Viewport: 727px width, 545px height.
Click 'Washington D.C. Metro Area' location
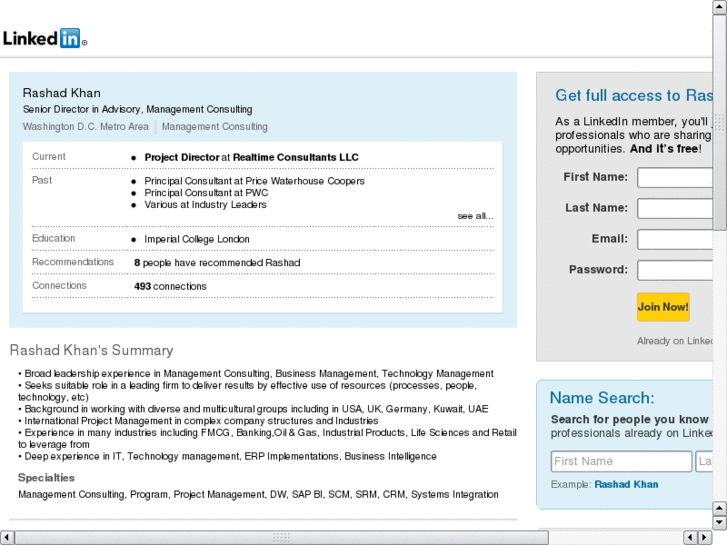tap(86, 127)
